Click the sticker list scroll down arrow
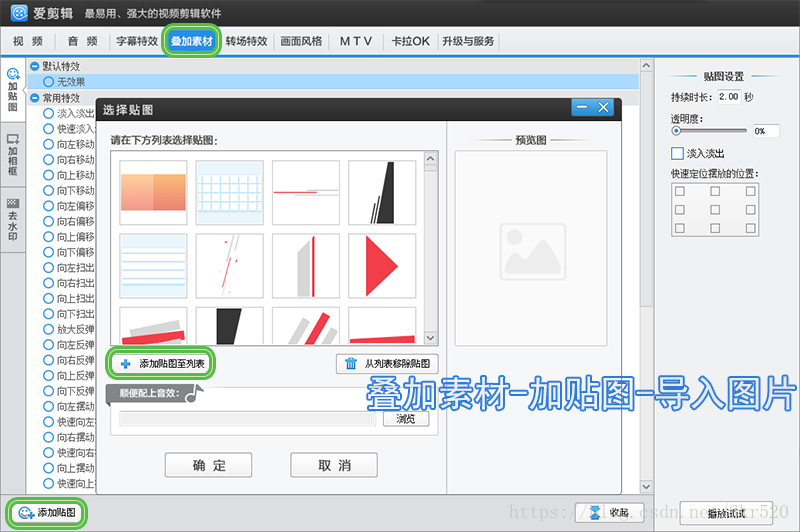The image size is (800, 532). [x=431, y=338]
